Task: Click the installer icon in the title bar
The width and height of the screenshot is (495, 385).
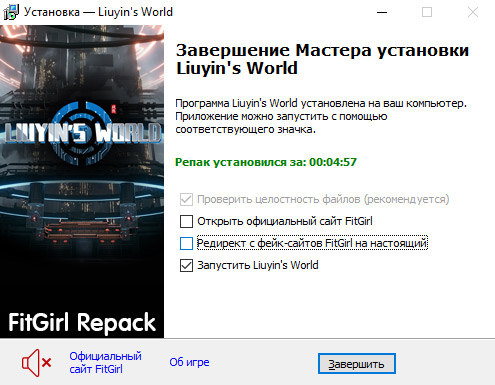Action: pos(11,12)
